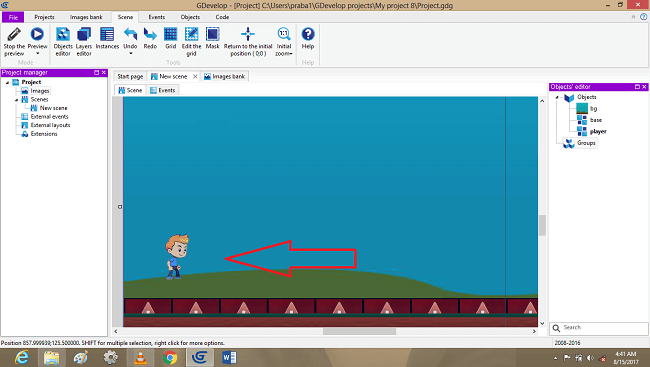Click the volume icon in system tray

click(591, 358)
